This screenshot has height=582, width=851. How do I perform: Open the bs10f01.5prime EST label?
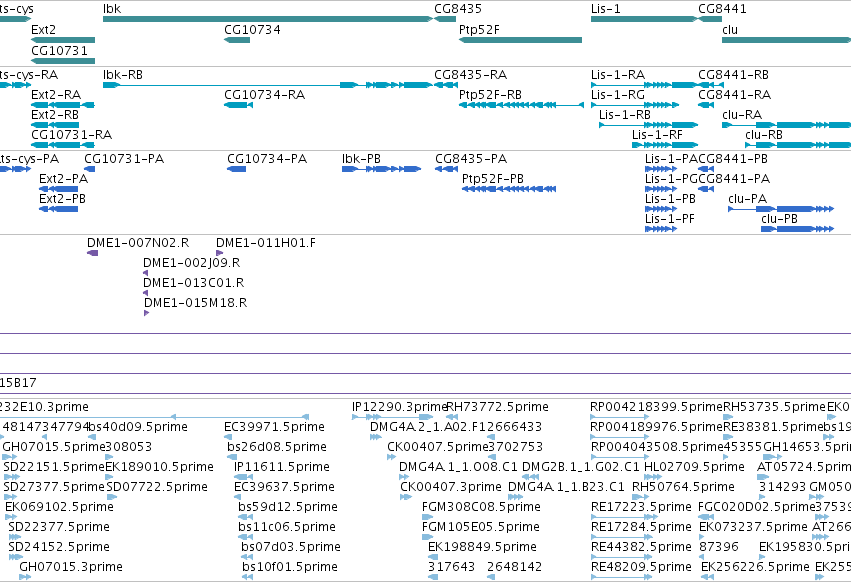click(x=290, y=567)
